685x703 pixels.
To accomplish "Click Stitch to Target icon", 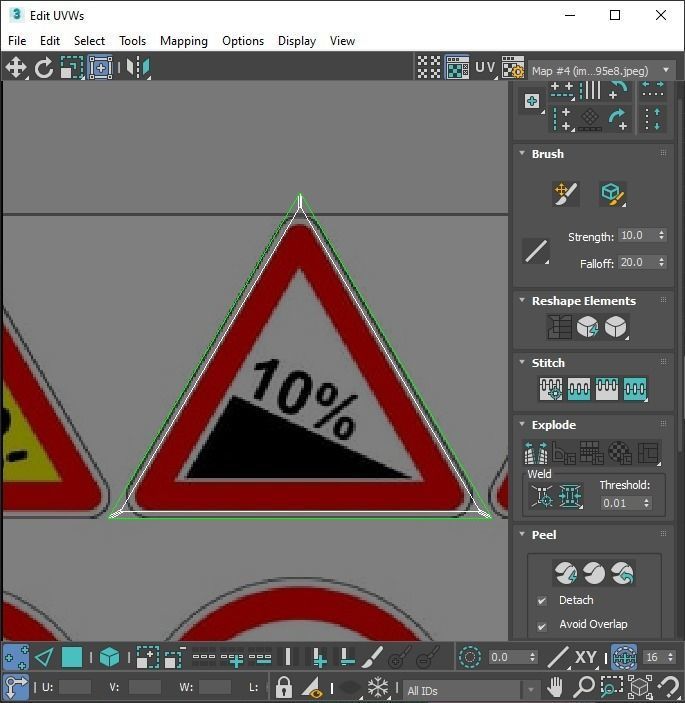I will (551, 388).
